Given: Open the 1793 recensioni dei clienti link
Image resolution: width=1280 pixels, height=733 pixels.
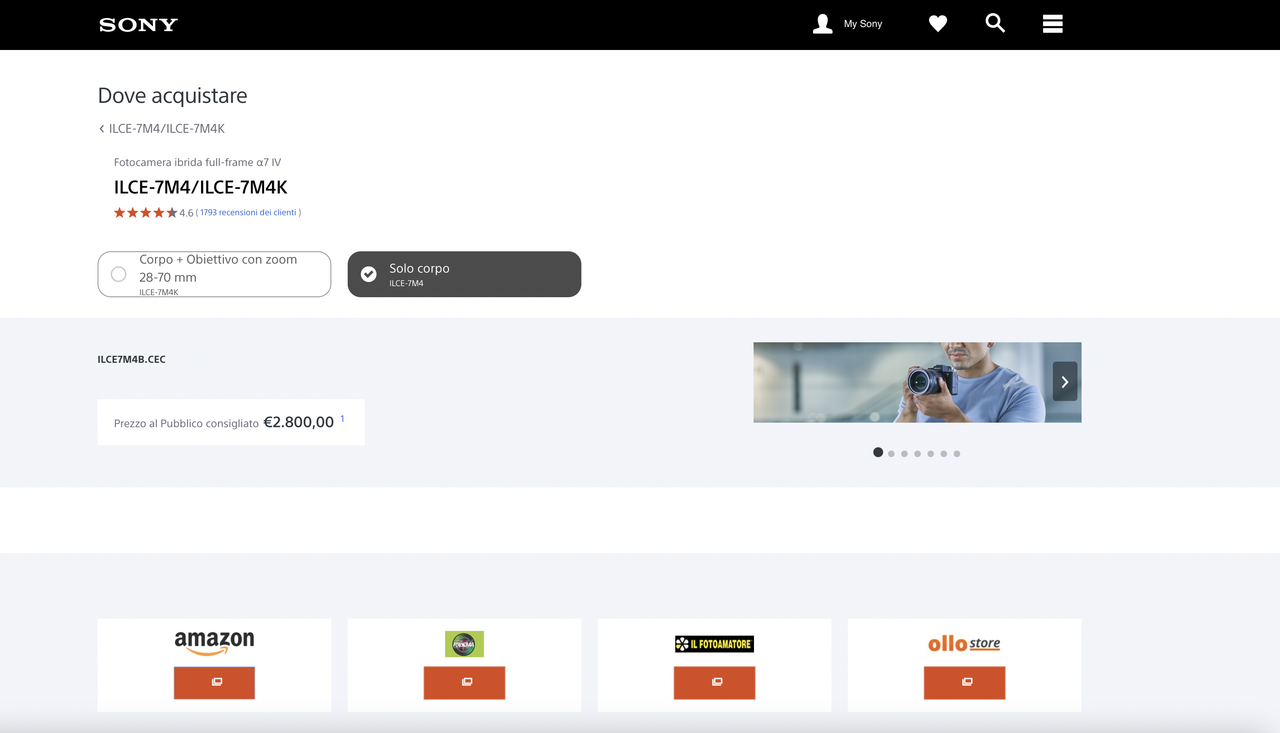Looking at the screenshot, I should (248, 213).
